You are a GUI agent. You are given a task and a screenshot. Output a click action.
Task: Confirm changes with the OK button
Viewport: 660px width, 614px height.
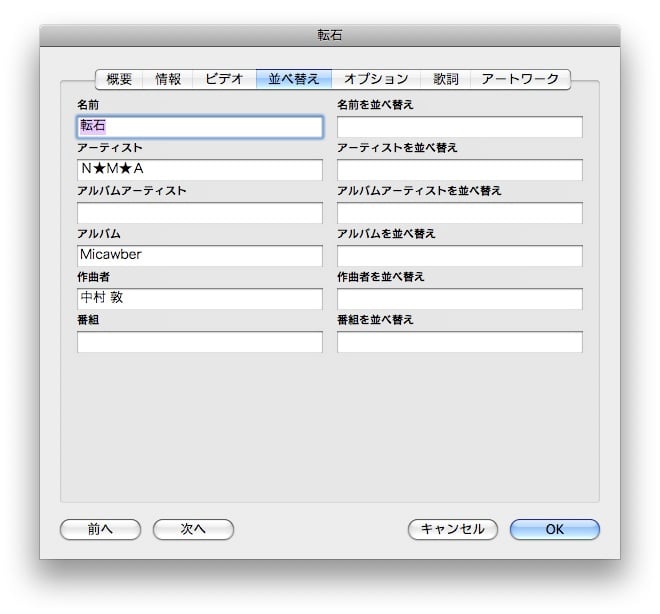point(554,529)
